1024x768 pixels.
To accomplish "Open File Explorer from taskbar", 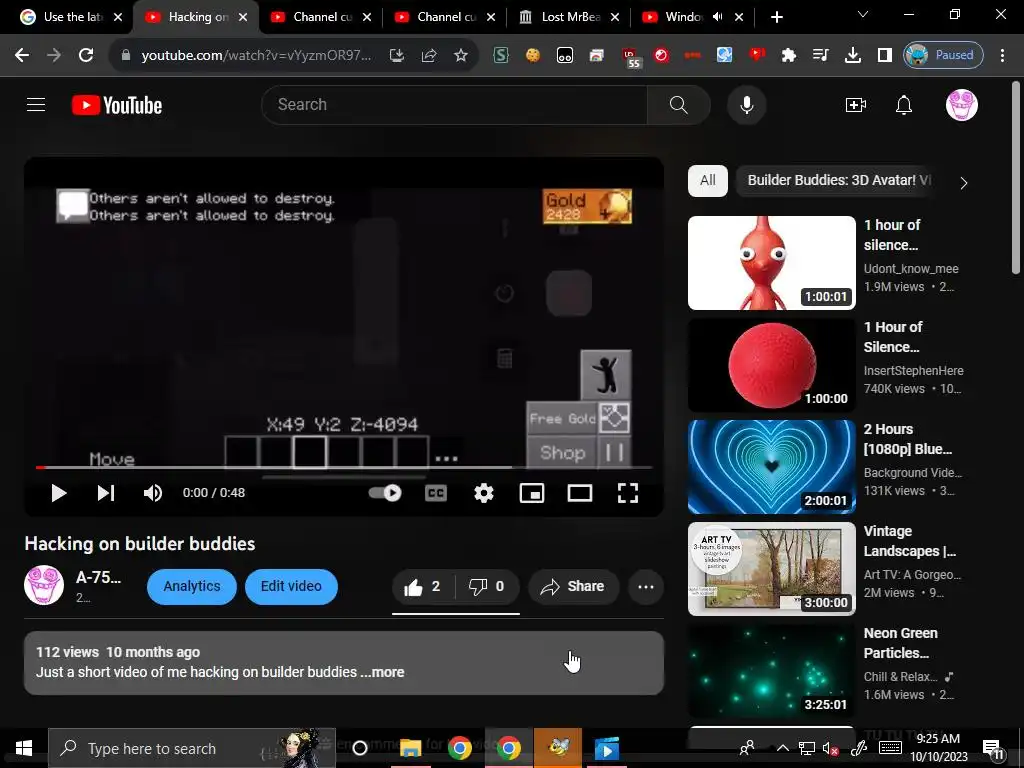I will tap(410, 748).
